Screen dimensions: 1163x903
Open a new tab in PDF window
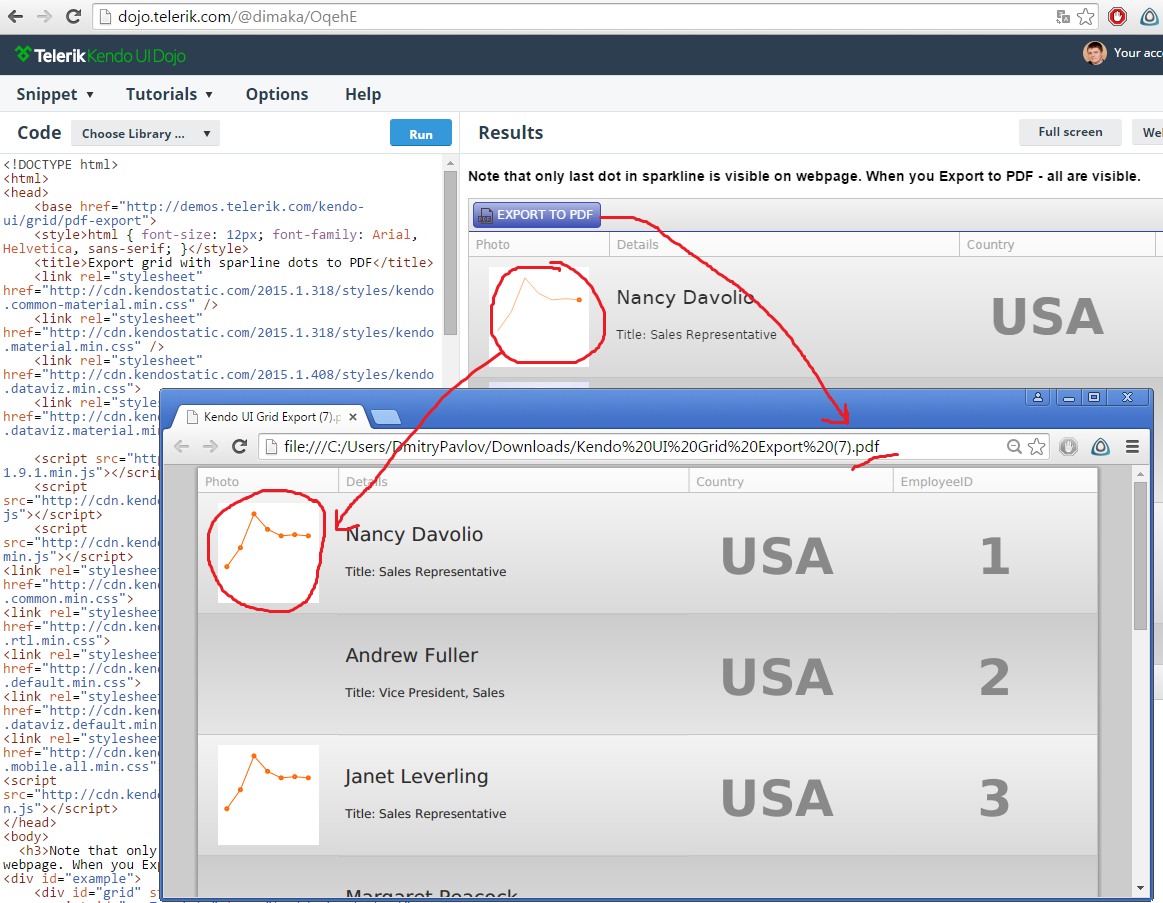pos(386,417)
